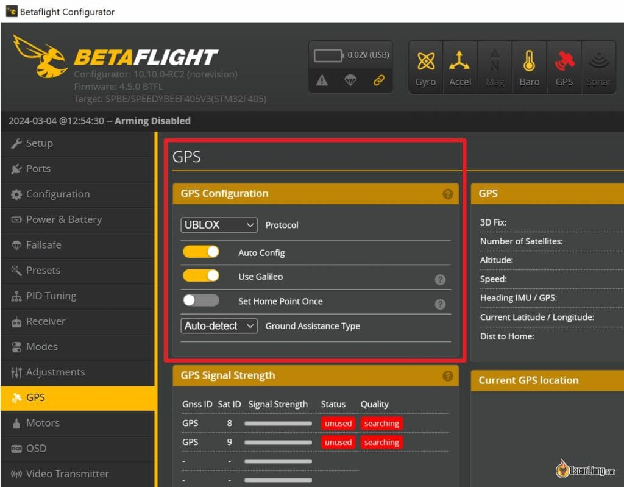Image resolution: width=624 pixels, height=487 pixels.
Task: Click the GPS Configuration help icon
Action: [x=448, y=194]
